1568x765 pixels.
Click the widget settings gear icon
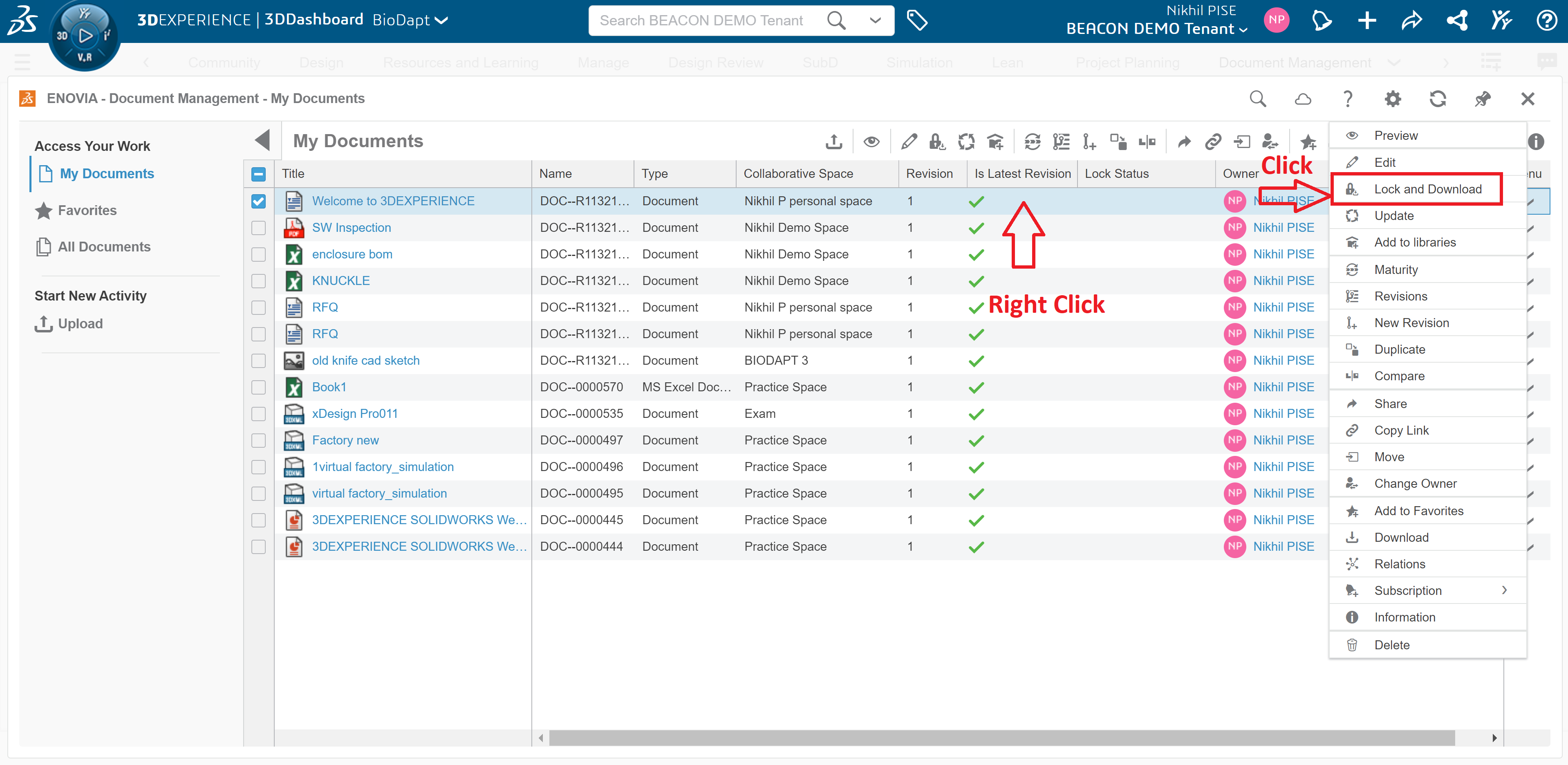point(1393,99)
